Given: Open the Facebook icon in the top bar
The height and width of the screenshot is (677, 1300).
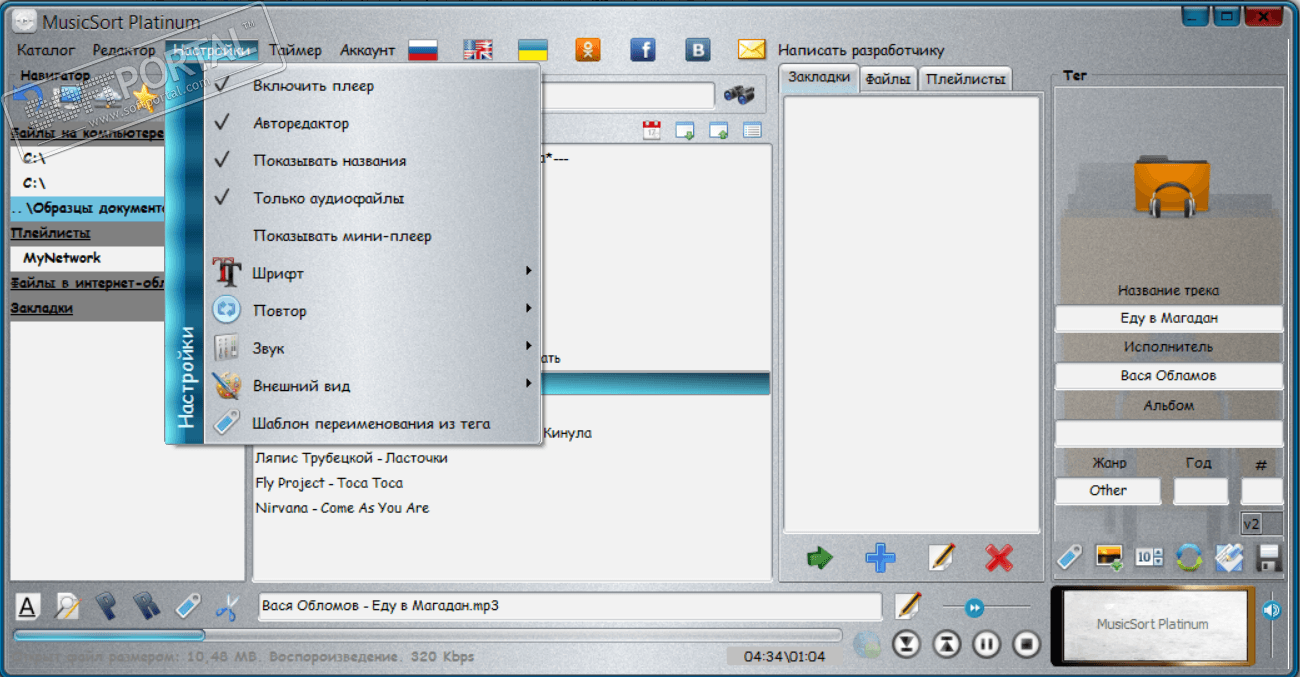Looking at the screenshot, I should tap(642, 50).
